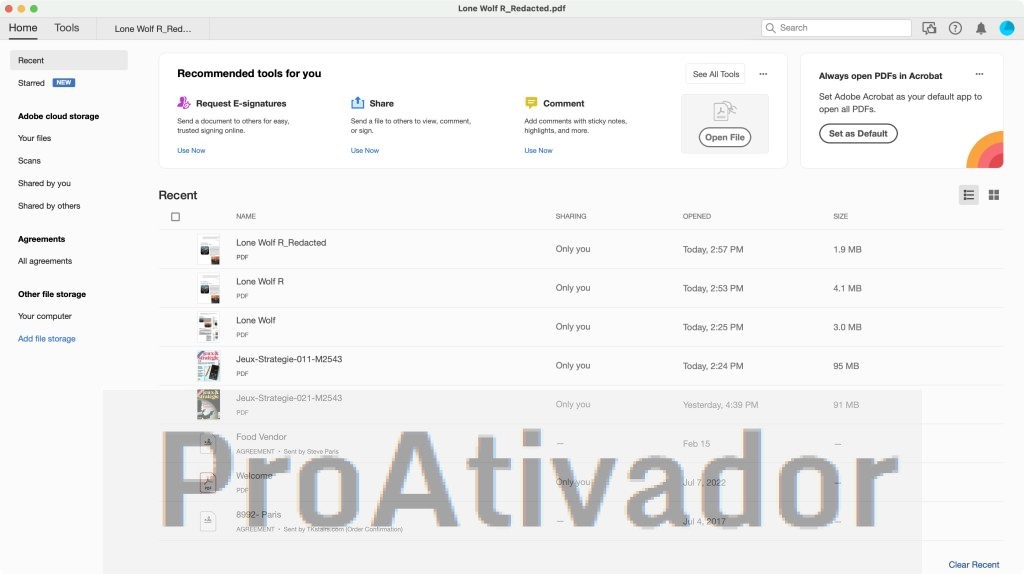Open All agreements in sidebar
Image resolution: width=1024 pixels, height=574 pixels.
tap(45, 261)
